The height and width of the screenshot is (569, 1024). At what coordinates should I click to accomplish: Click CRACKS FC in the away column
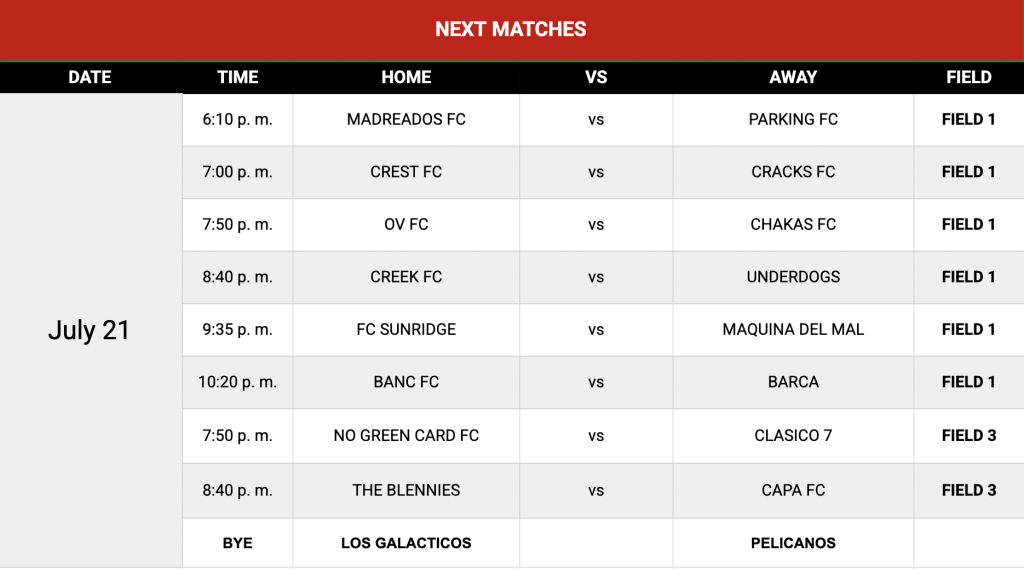(793, 172)
